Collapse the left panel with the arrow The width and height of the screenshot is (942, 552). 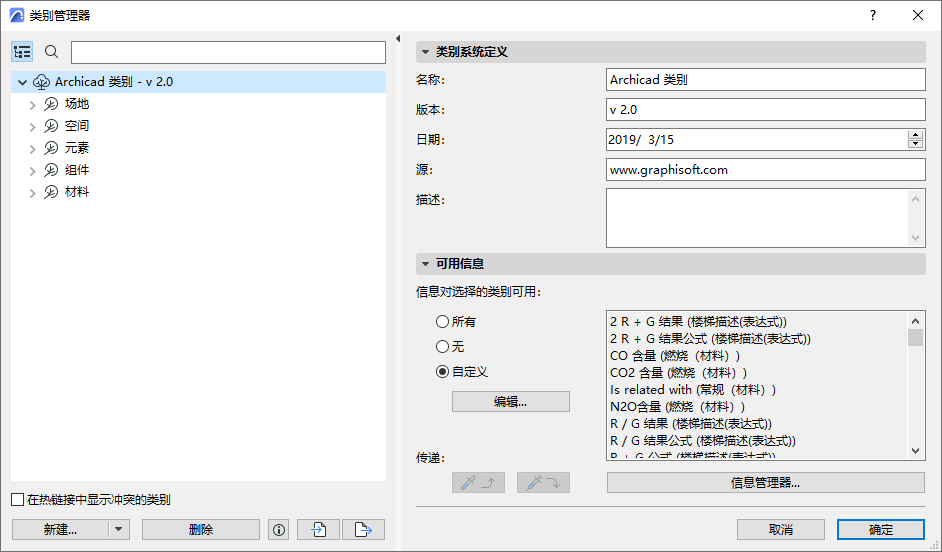[x=398, y=38]
